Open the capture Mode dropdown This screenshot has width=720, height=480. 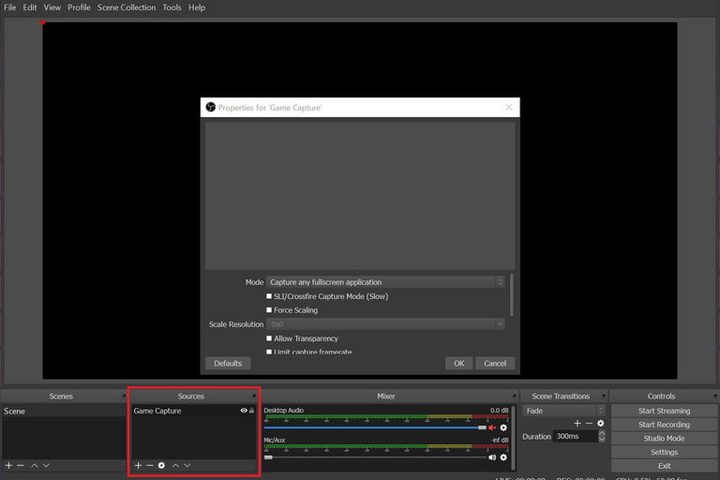pos(386,282)
